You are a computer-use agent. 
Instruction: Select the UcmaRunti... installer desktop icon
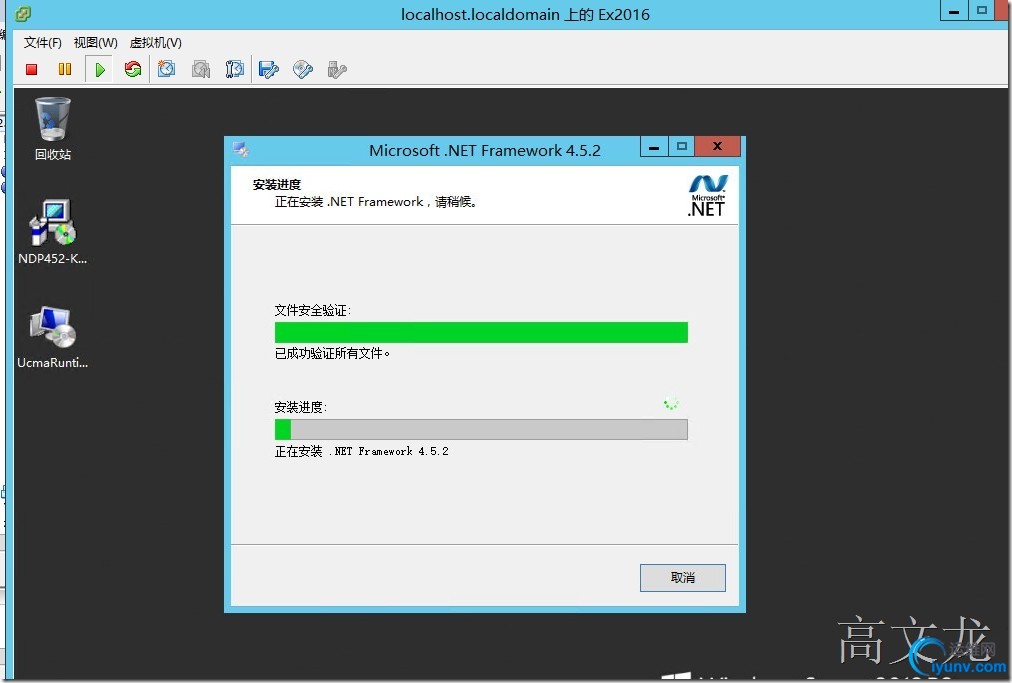point(52,336)
